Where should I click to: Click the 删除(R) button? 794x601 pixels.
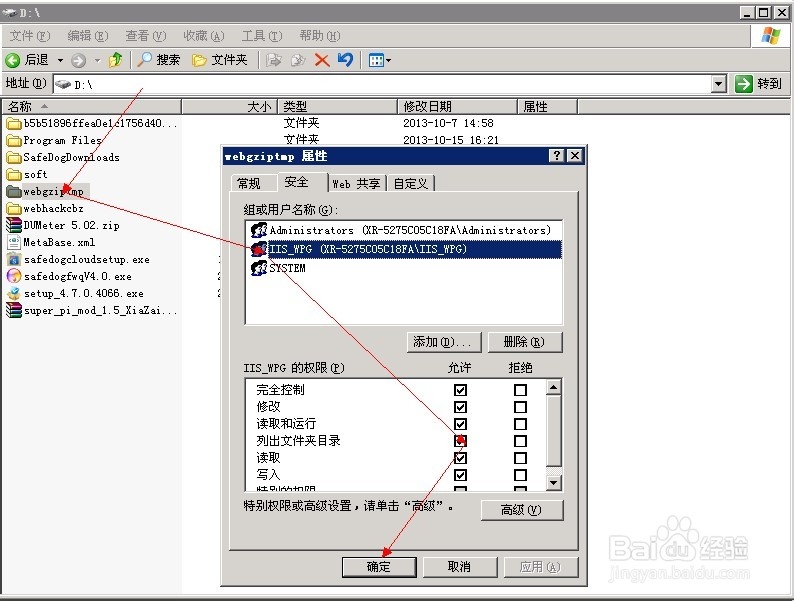click(x=525, y=342)
